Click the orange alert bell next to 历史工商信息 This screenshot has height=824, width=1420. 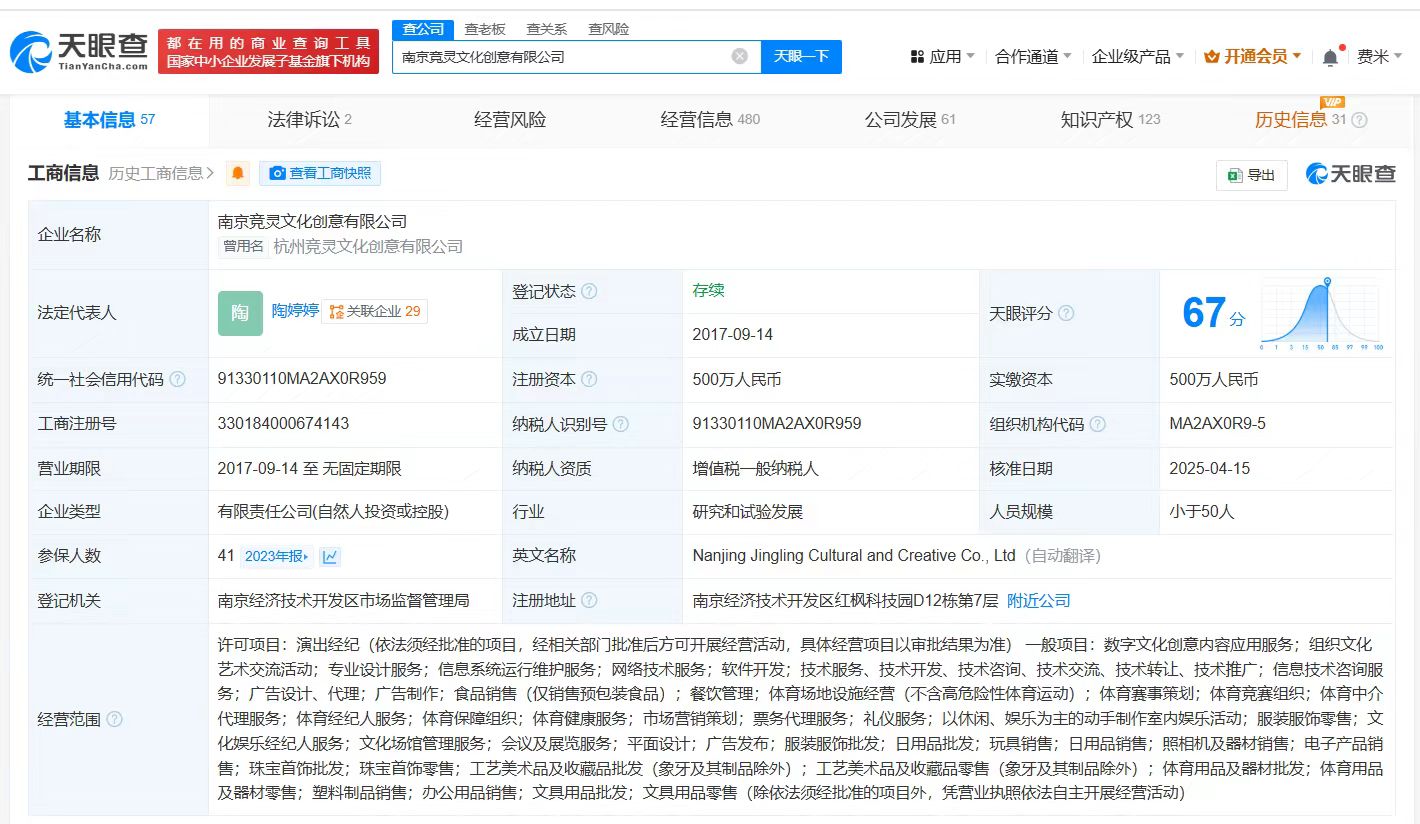pos(238,173)
